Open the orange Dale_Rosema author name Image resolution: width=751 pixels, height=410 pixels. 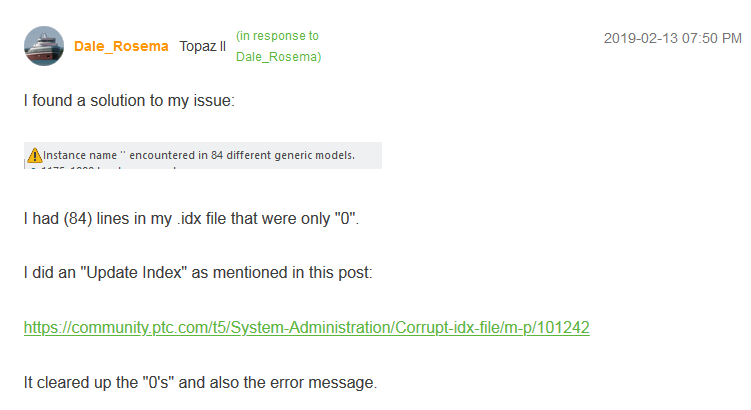click(121, 47)
